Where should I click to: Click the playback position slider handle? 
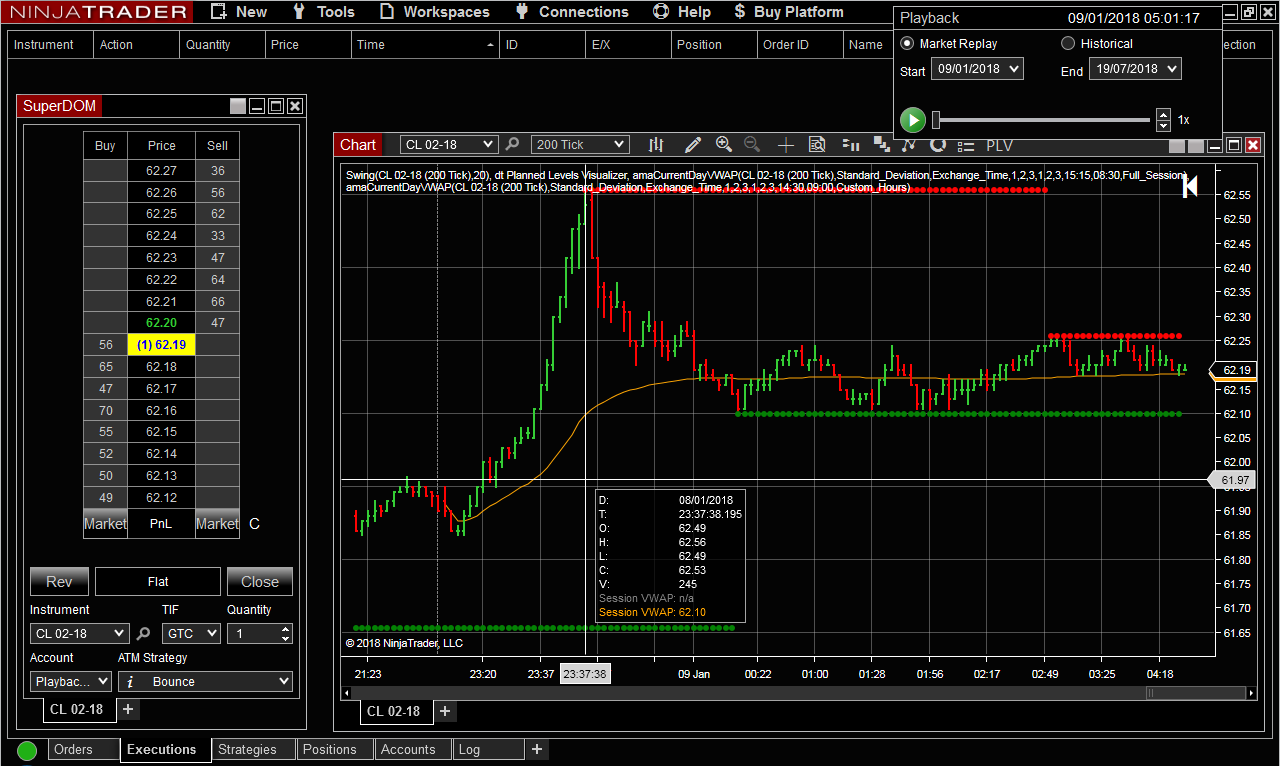tap(936, 120)
